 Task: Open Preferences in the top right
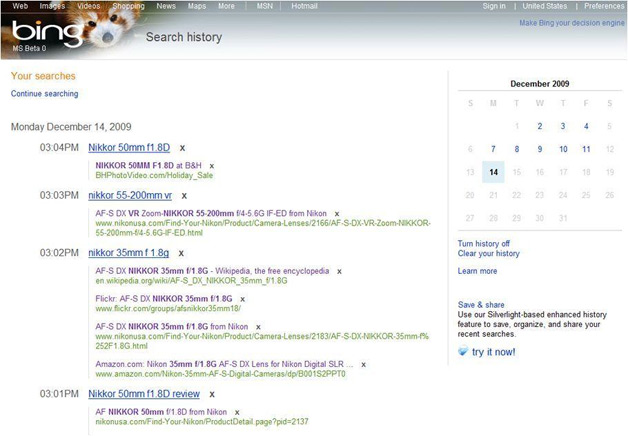pos(604,6)
